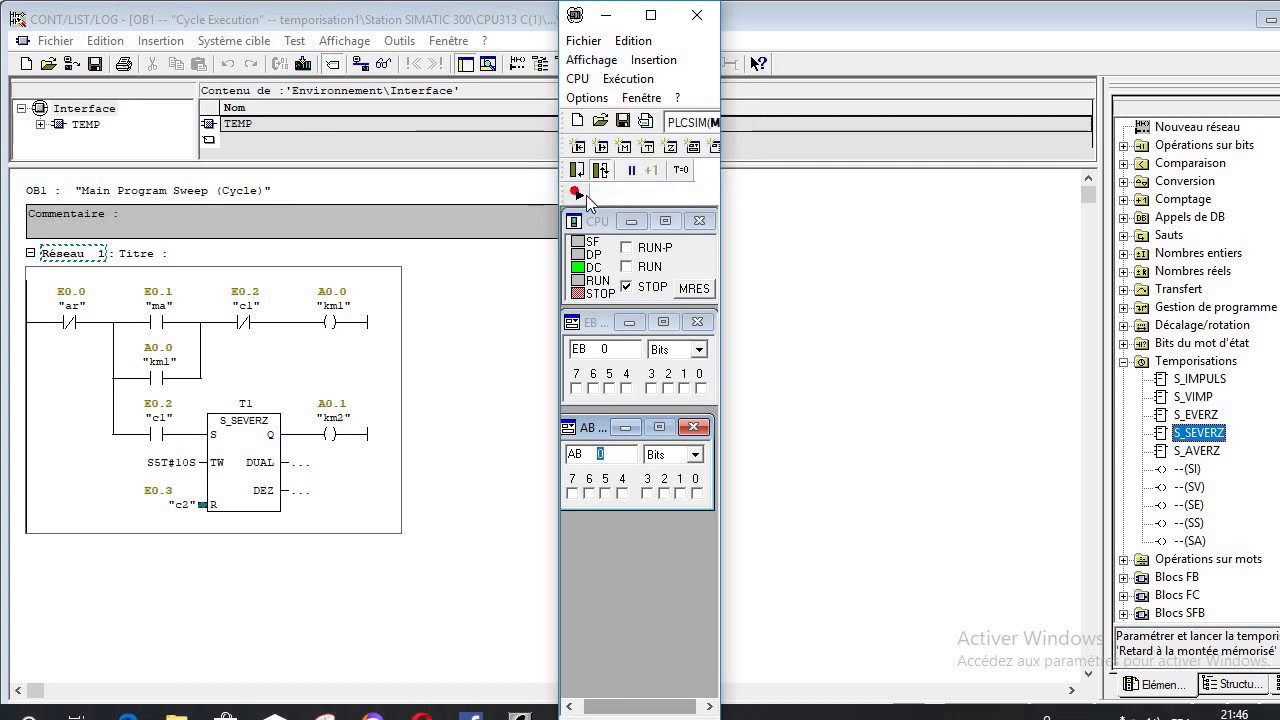The height and width of the screenshot is (720, 1280).
Task: Open the Bits format dropdown in EB window
Action: click(x=699, y=349)
